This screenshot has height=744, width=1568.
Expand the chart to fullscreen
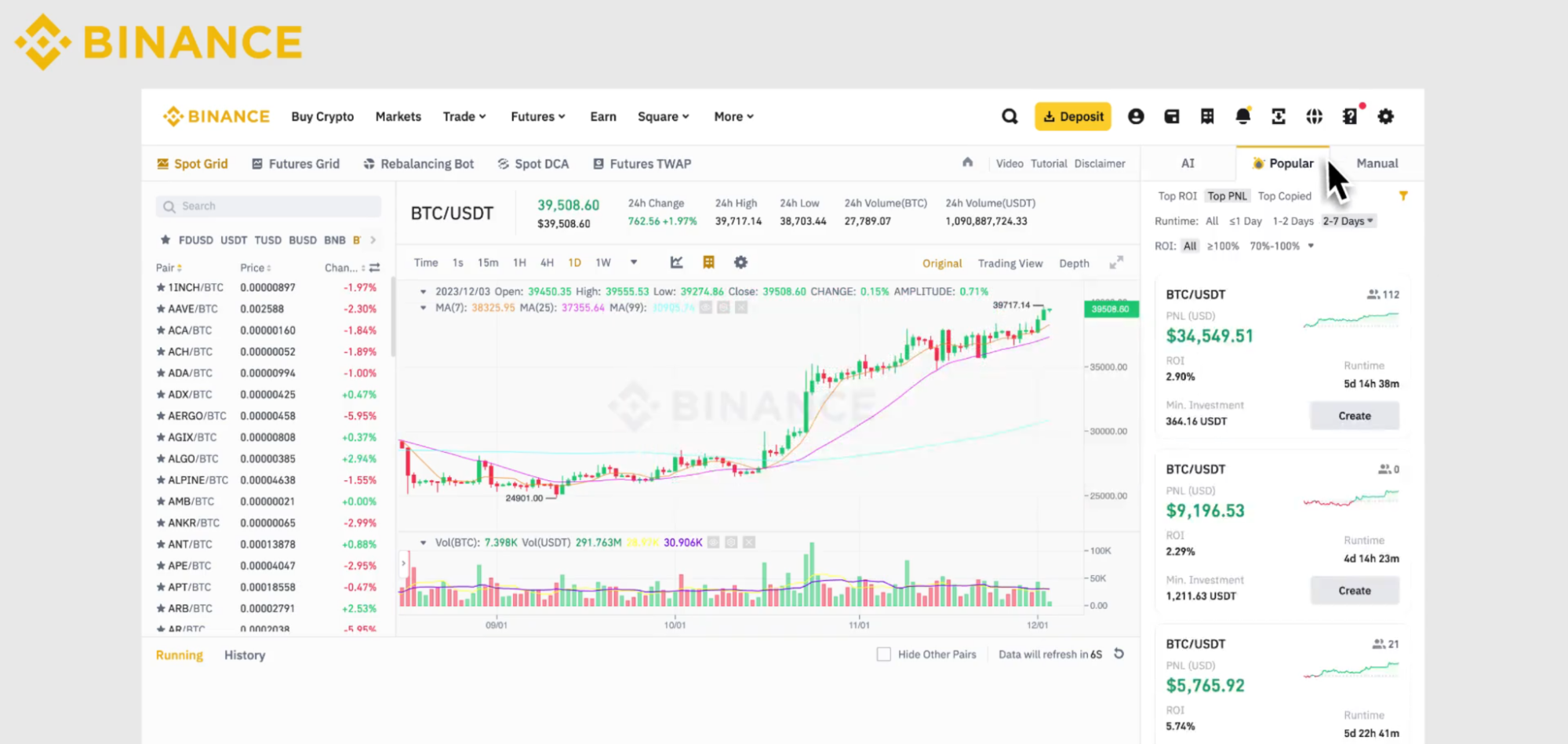[1116, 262]
